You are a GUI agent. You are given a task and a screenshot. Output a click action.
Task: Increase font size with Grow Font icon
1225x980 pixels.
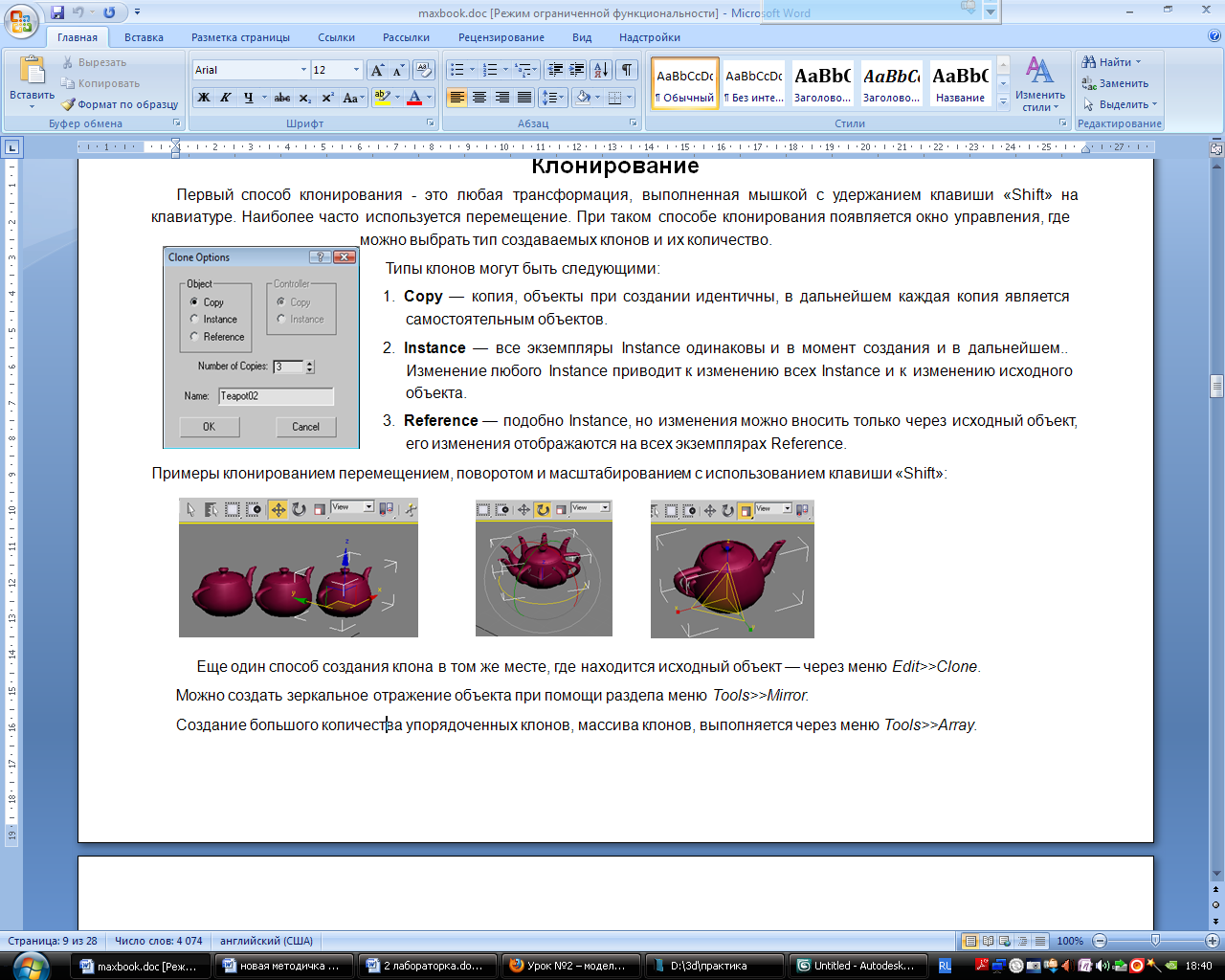coord(378,70)
